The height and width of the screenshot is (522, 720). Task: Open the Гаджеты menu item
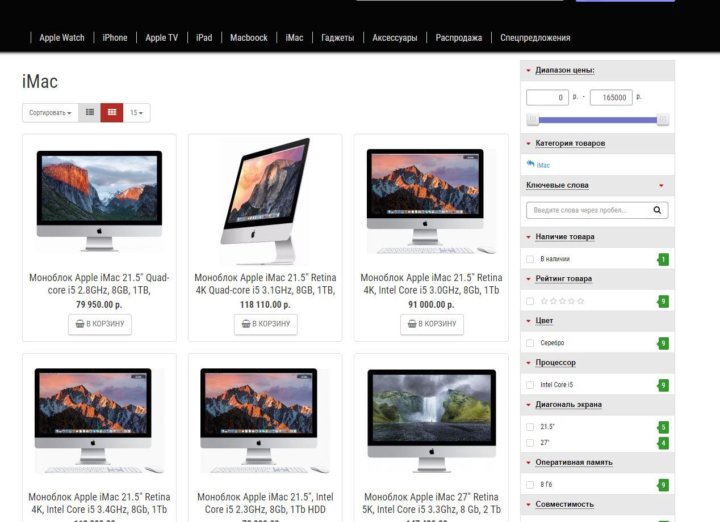pyautogui.click(x=338, y=38)
